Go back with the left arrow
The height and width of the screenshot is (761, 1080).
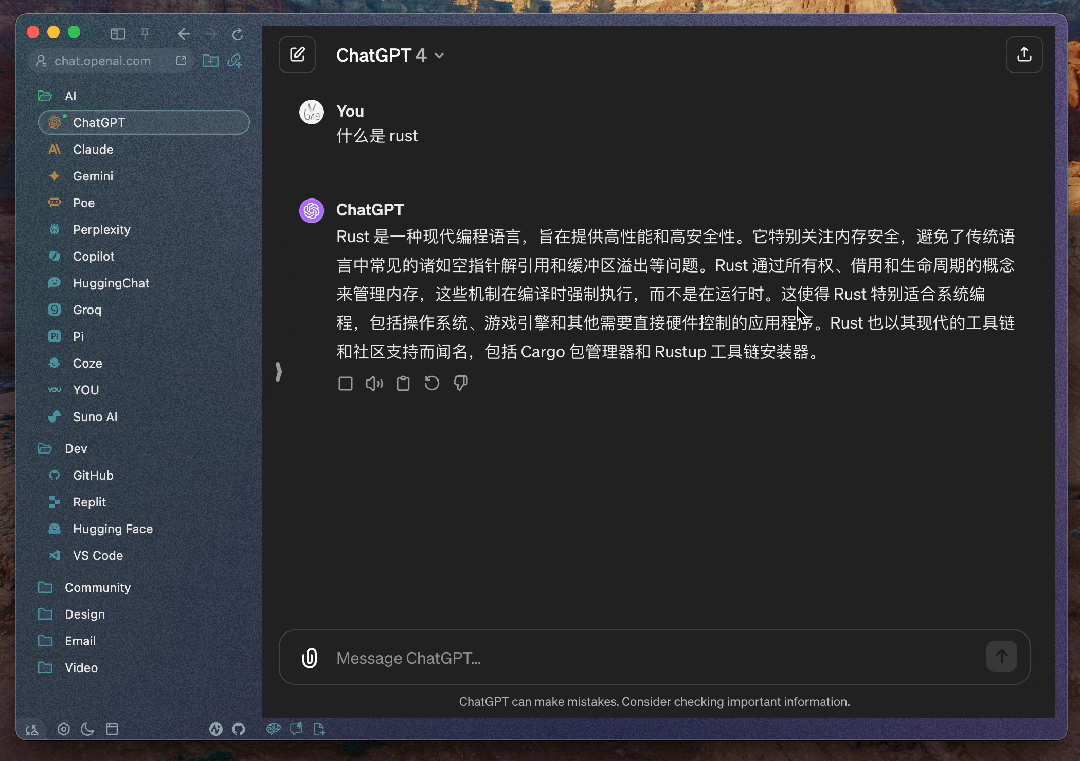click(x=183, y=34)
